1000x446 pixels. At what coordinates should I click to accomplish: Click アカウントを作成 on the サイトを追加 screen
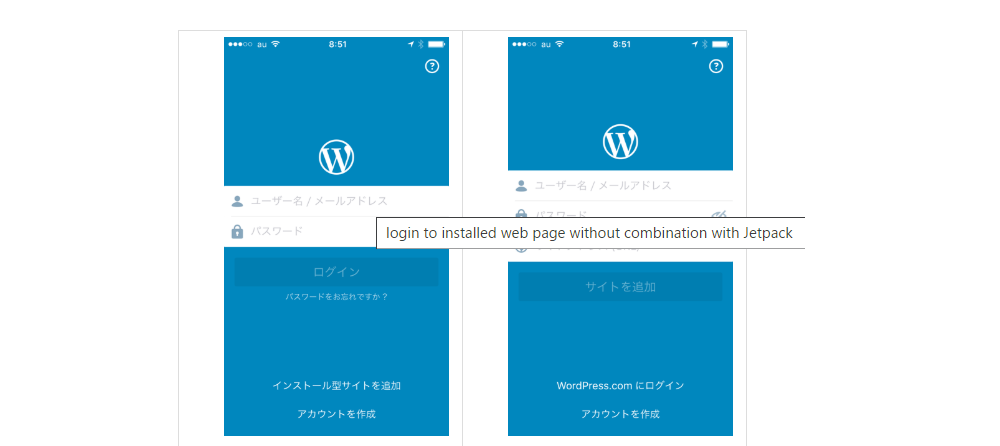[621, 414]
